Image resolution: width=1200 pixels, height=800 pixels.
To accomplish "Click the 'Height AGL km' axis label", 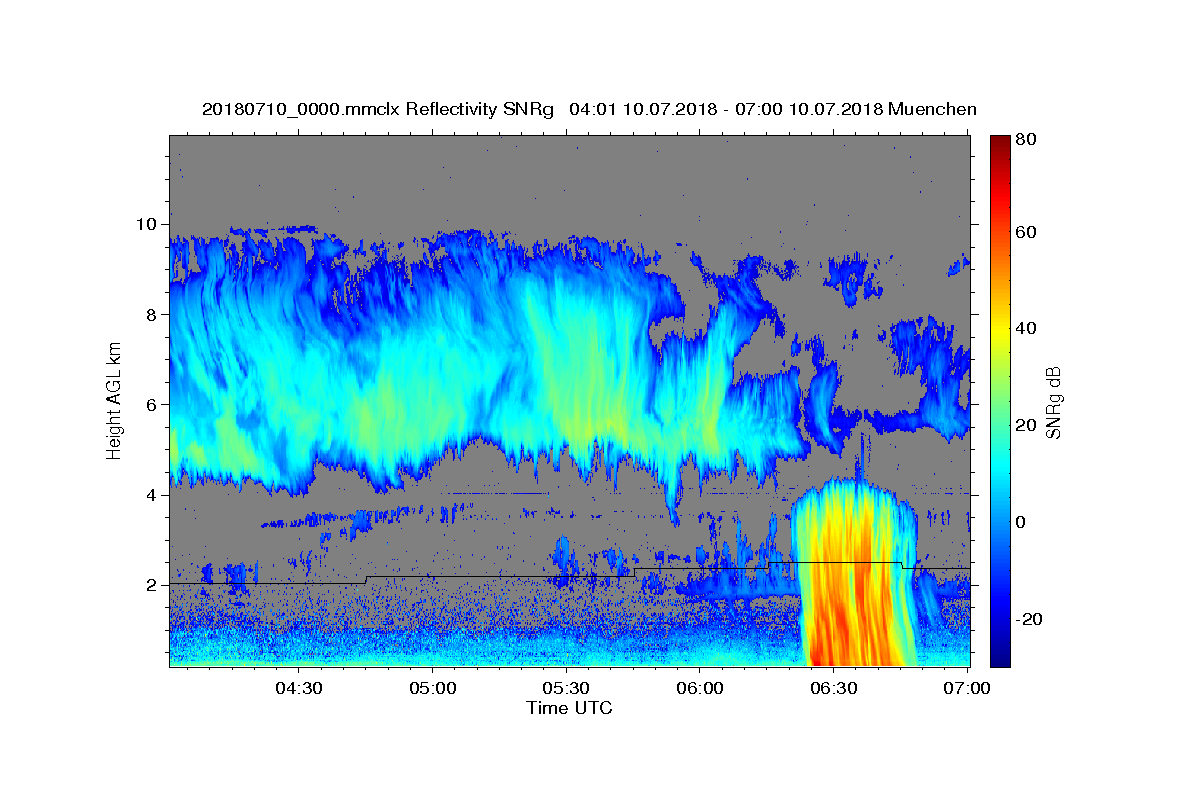I will (x=115, y=400).
